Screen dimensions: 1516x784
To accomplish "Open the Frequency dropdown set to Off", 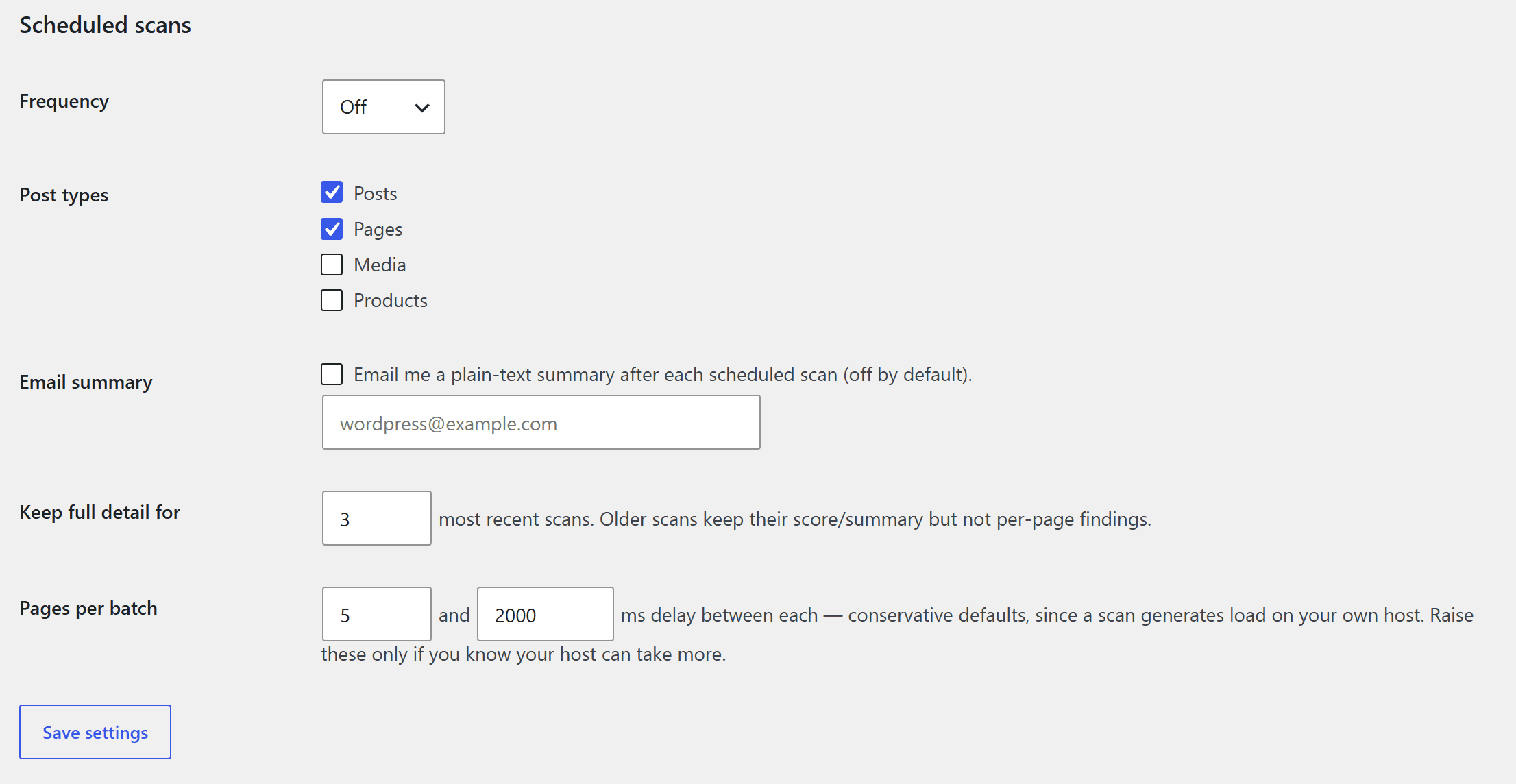I will 383,107.
